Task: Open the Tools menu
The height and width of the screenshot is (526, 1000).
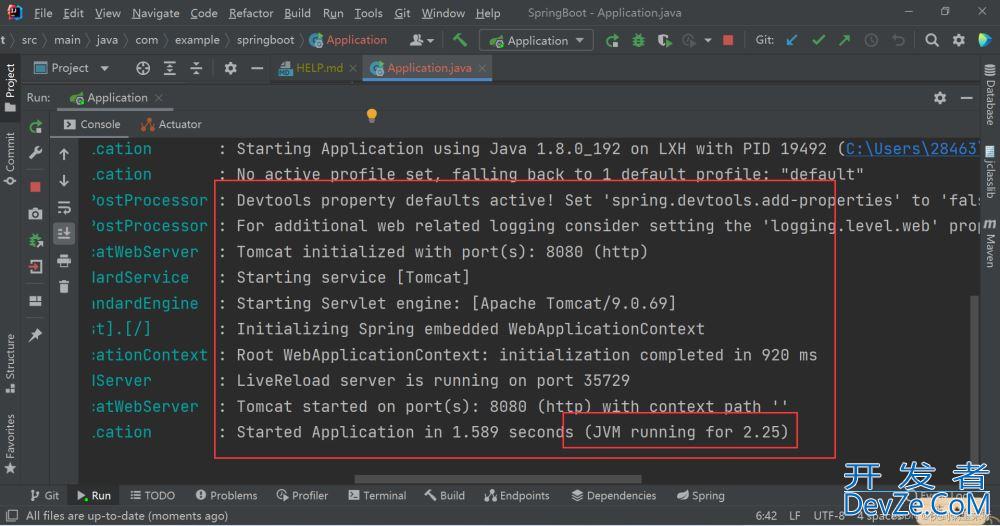Action: pyautogui.click(x=368, y=13)
